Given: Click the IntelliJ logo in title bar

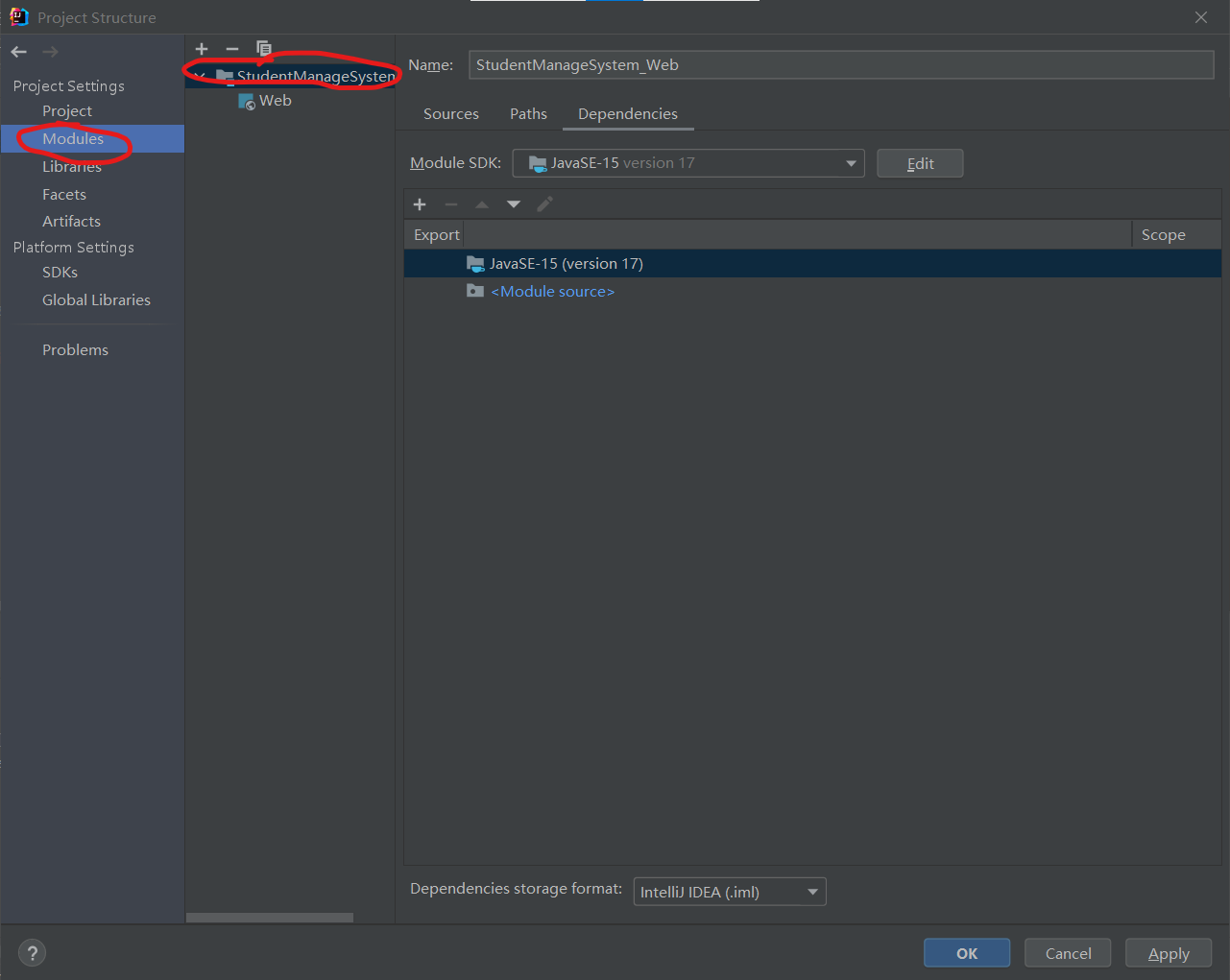Looking at the screenshot, I should [x=18, y=16].
